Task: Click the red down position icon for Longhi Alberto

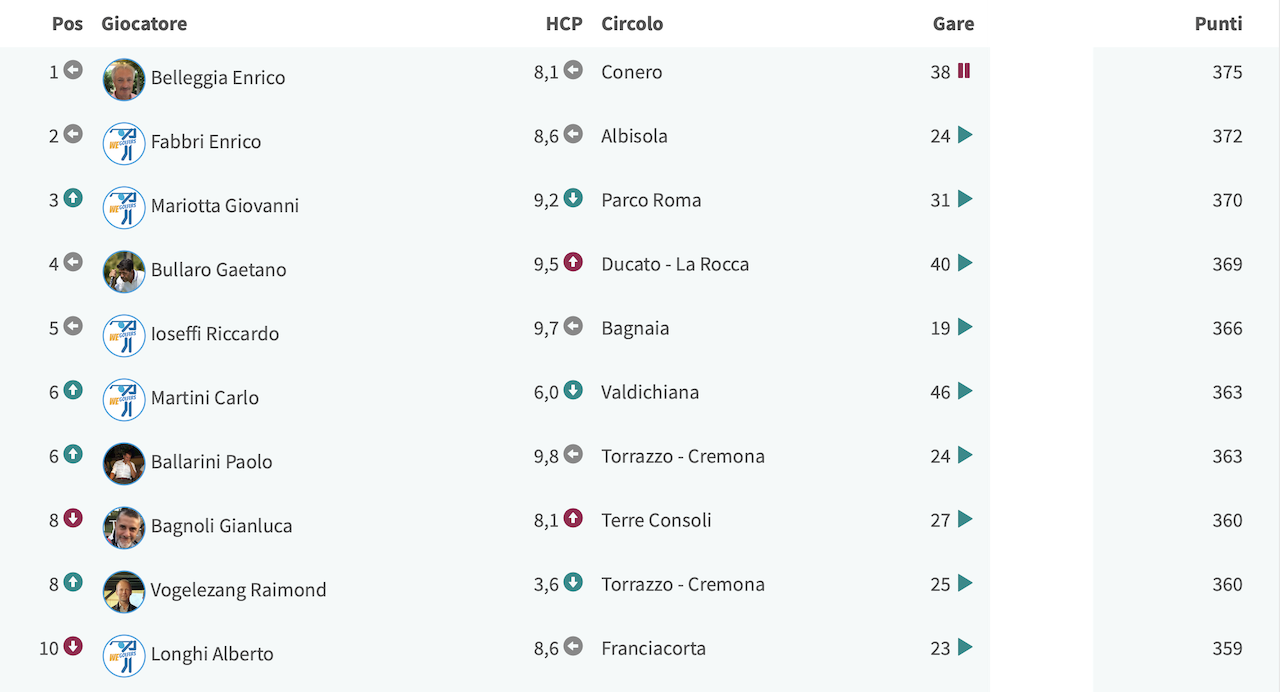Action: tap(73, 646)
